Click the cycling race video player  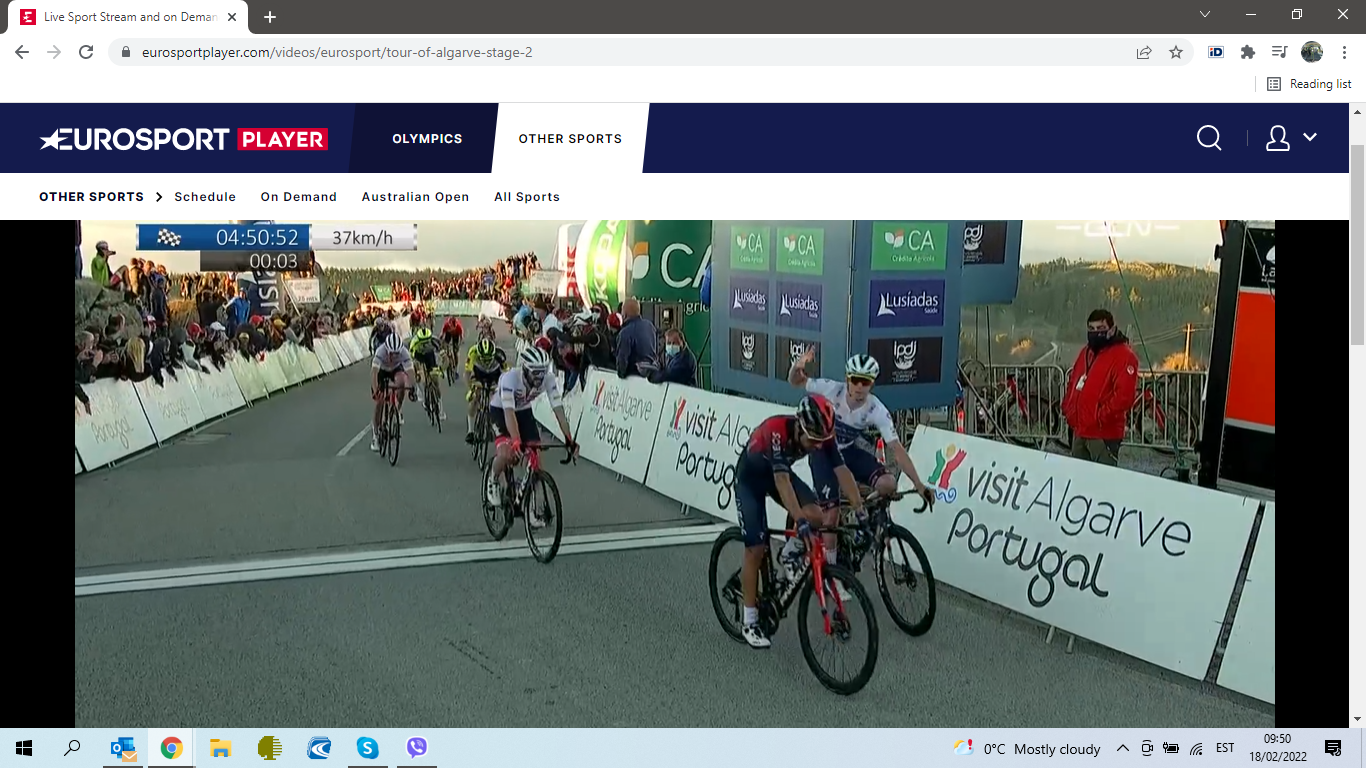point(674,470)
